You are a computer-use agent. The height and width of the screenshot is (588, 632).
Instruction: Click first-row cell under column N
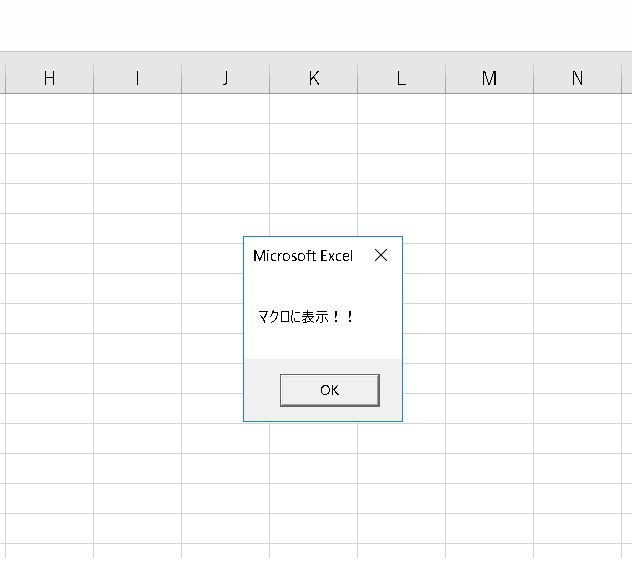point(578,108)
